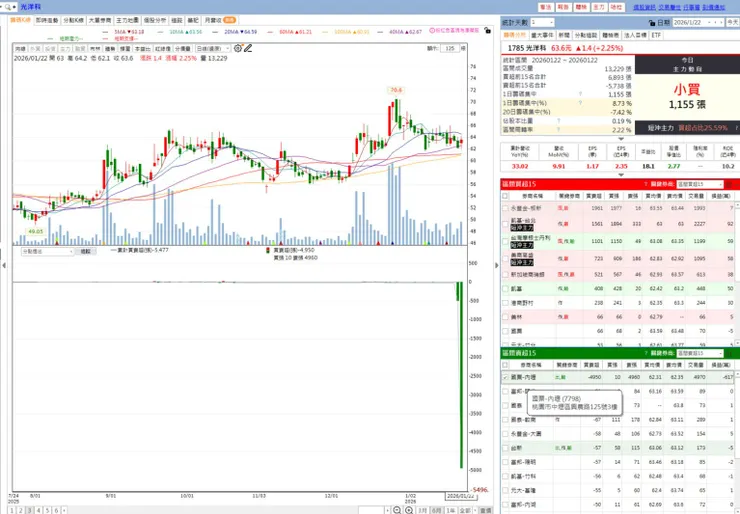Open chart settings gear icon
Screen dimensions: 740x514
point(238,48)
